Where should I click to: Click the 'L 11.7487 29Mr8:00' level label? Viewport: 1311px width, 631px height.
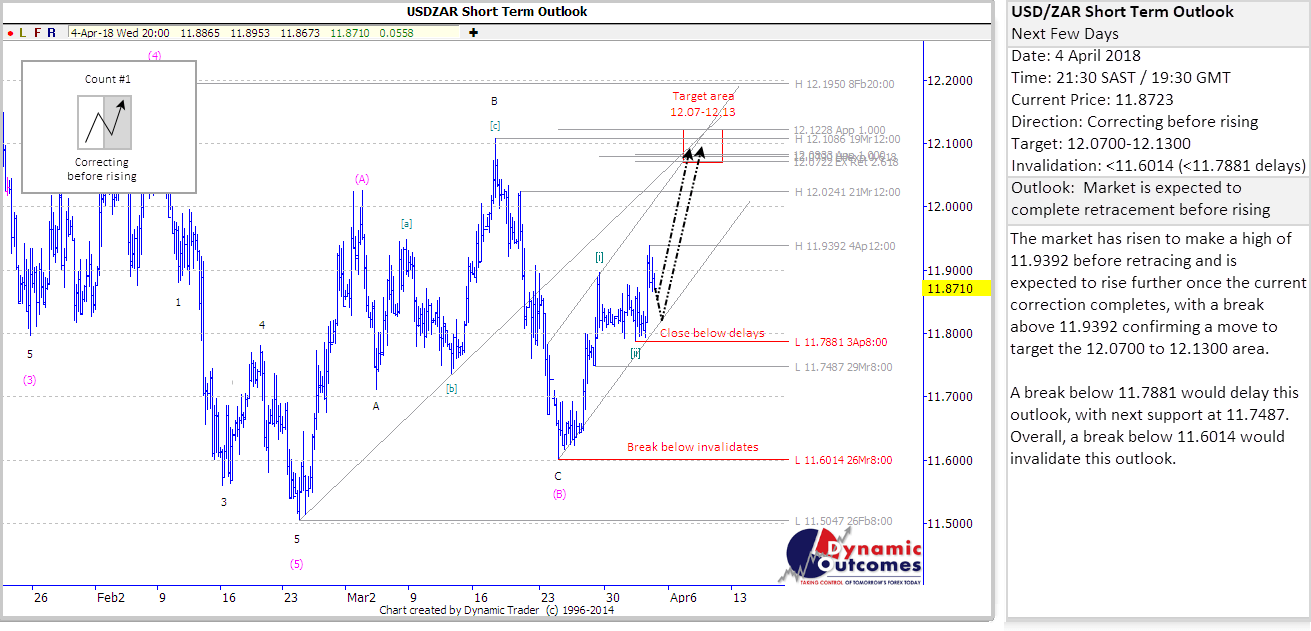coord(844,367)
